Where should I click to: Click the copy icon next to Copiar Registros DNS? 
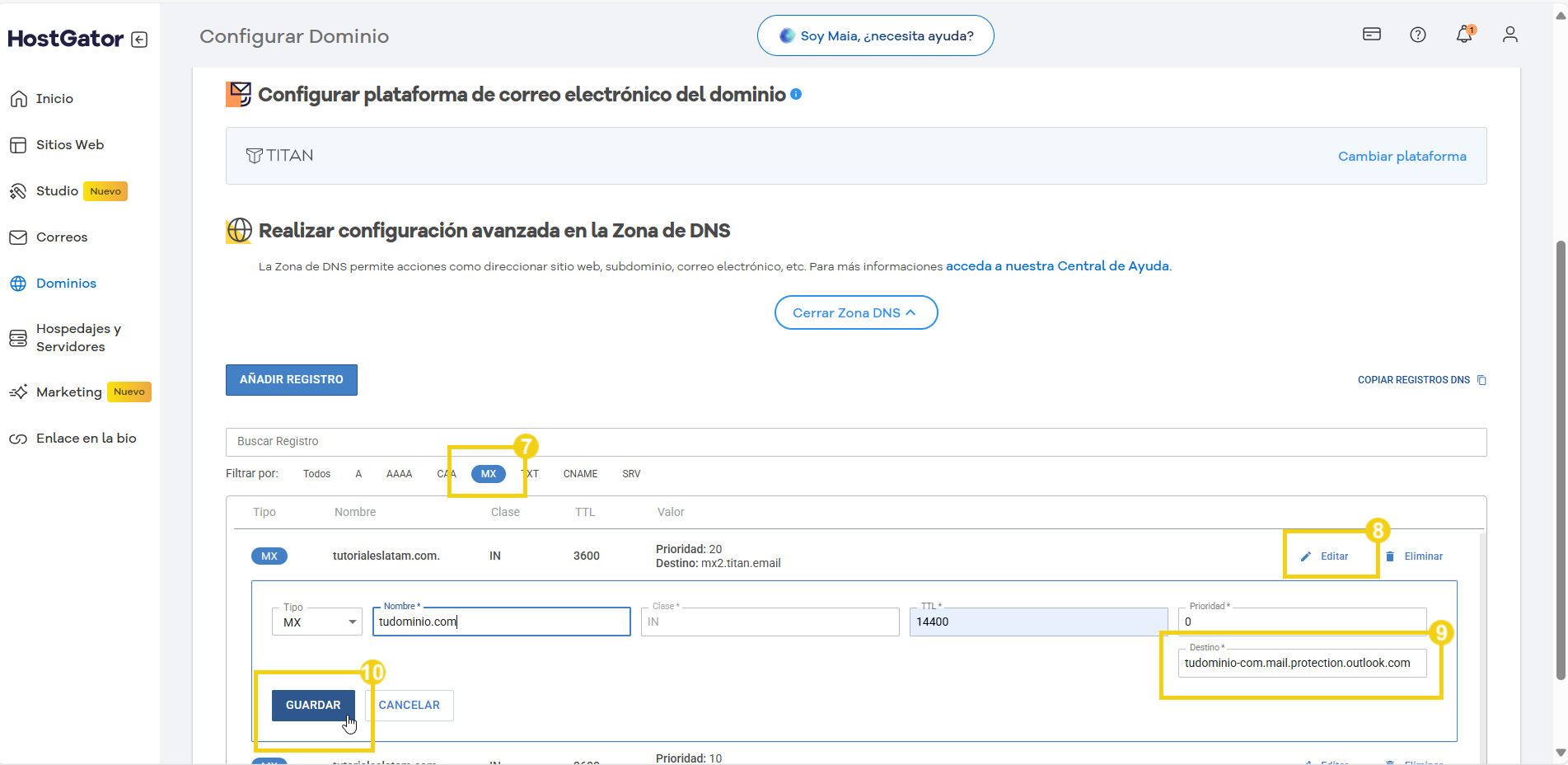(1481, 380)
